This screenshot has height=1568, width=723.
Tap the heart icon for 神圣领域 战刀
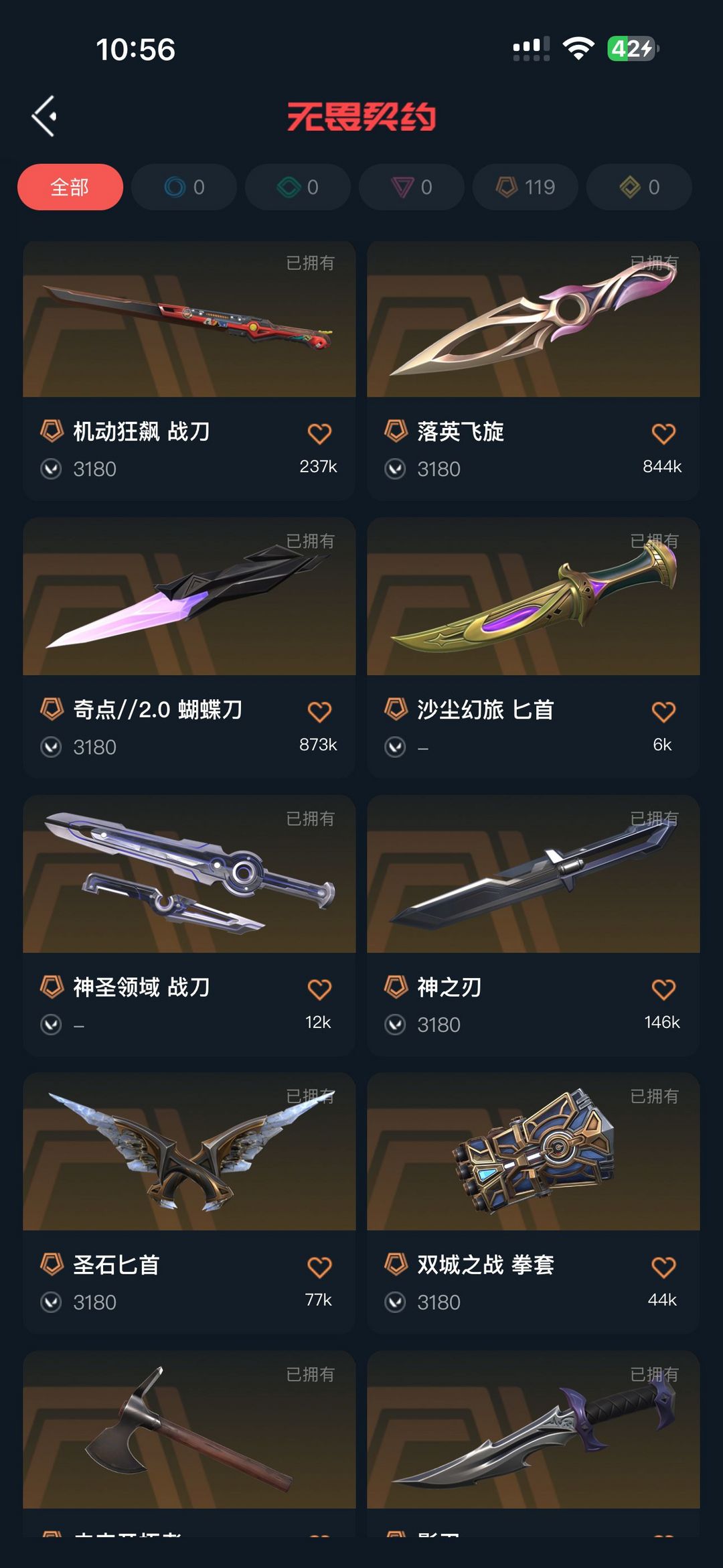pyautogui.click(x=319, y=989)
